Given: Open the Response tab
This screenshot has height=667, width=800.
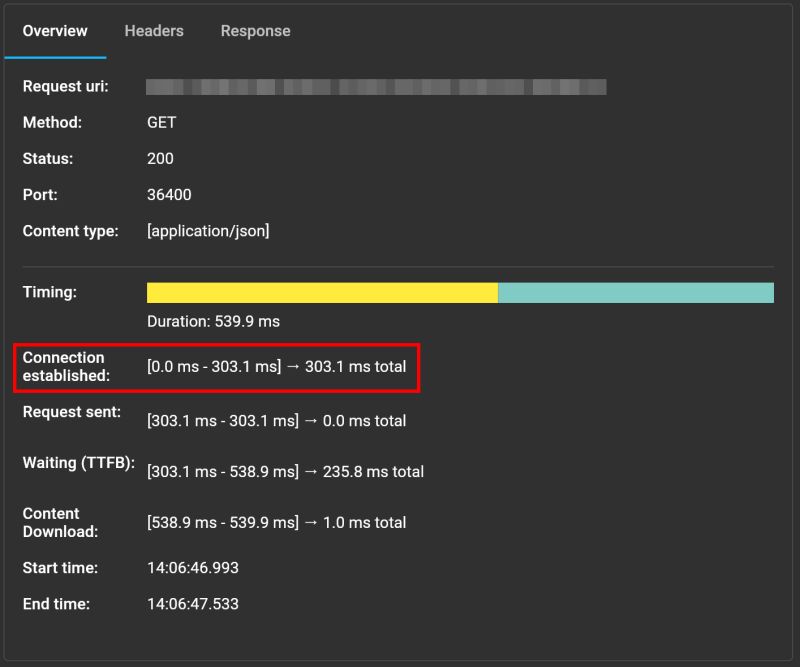Looking at the screenshot, I should [255, 31].
